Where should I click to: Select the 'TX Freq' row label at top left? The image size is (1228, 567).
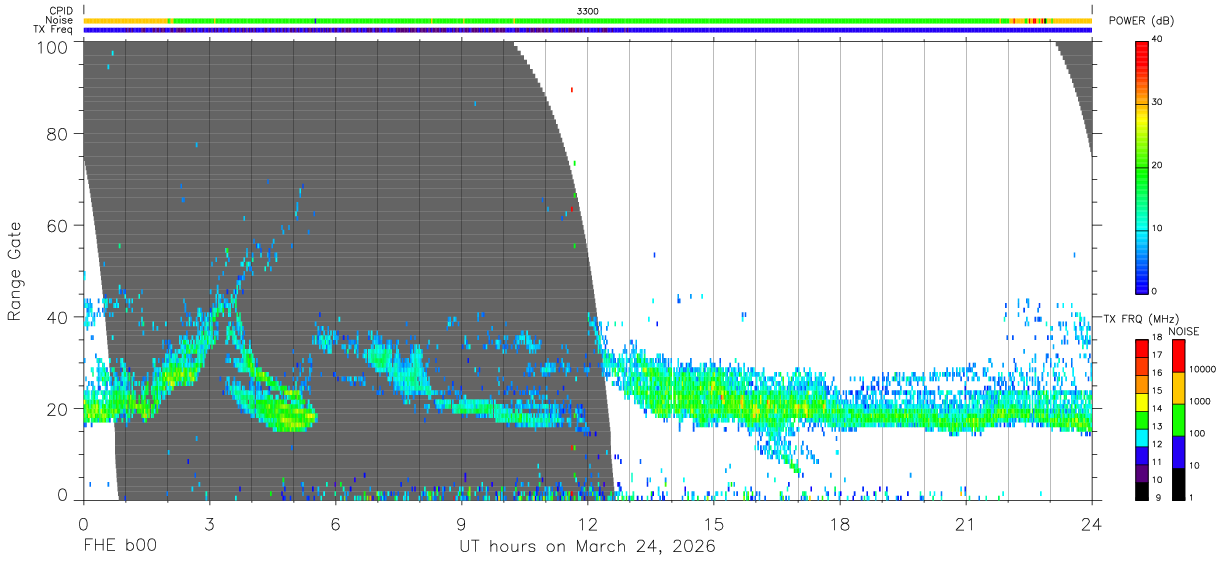pyautogui.click(x=54, y=30)
